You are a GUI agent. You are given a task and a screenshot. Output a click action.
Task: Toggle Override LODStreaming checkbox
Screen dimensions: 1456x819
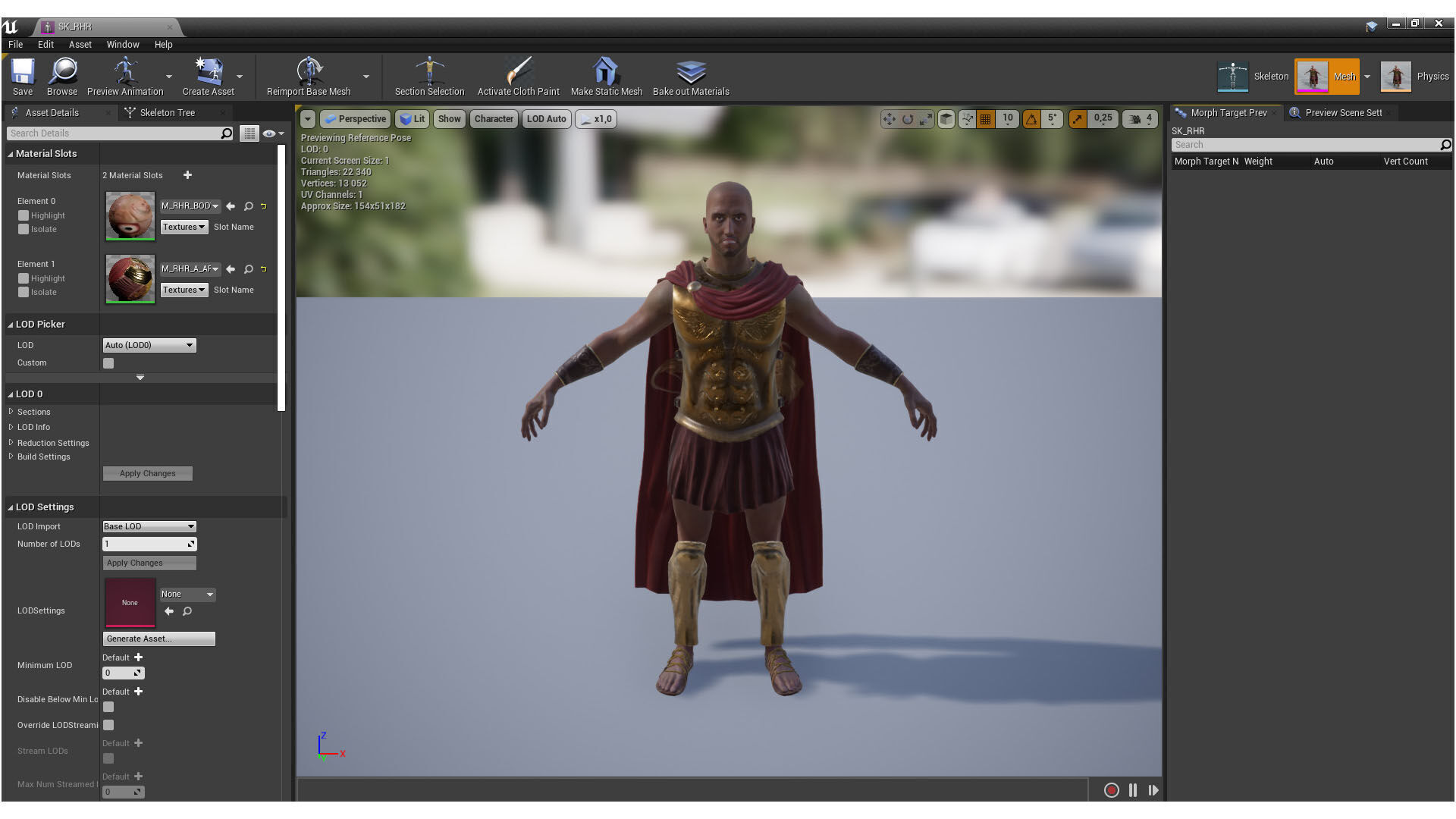[108, 725]
